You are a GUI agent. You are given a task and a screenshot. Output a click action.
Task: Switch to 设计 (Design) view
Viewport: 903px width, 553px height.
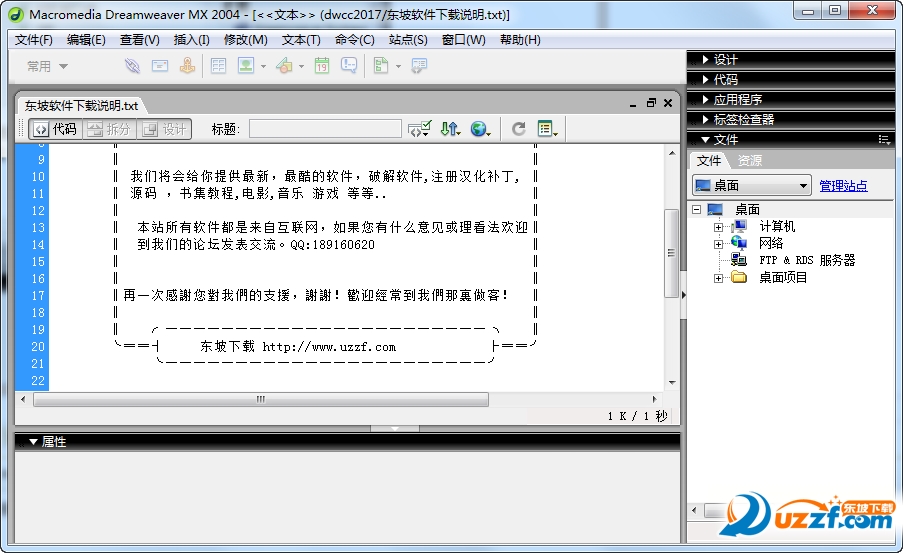(x=165, y=129)
